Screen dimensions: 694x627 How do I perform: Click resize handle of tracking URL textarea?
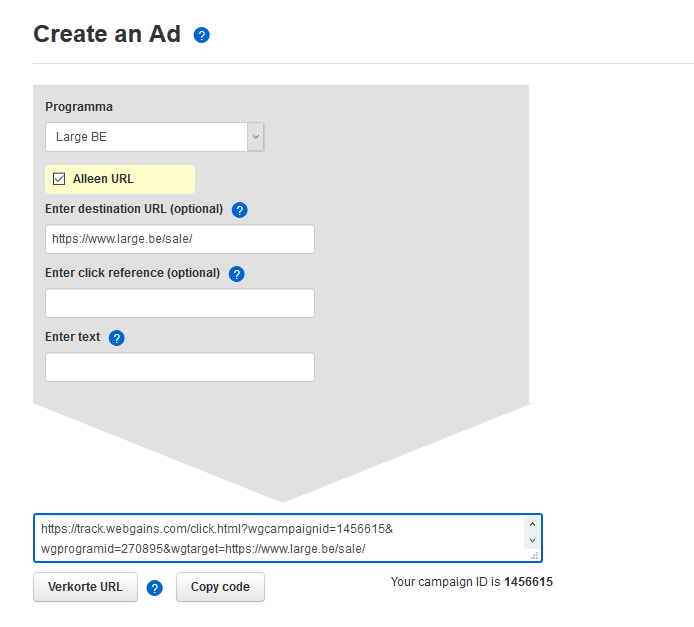click(x=534, y=555)
